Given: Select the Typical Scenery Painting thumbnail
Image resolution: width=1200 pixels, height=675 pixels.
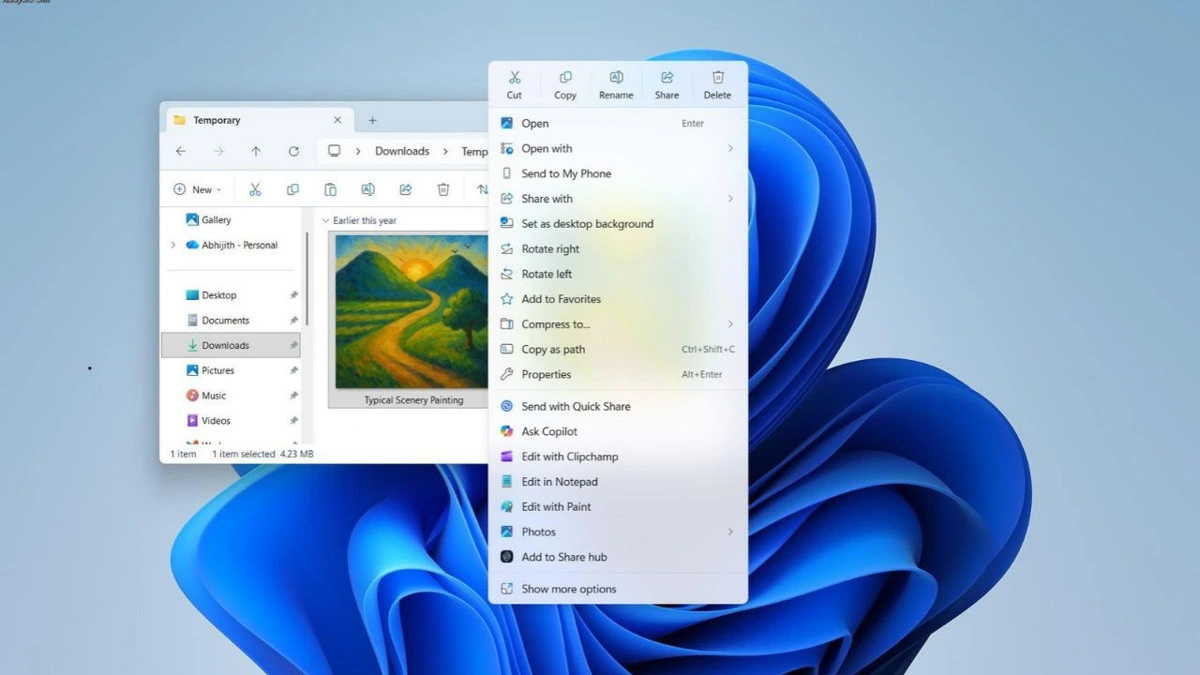Looking at the screenshot, I should tap(412, 311).
